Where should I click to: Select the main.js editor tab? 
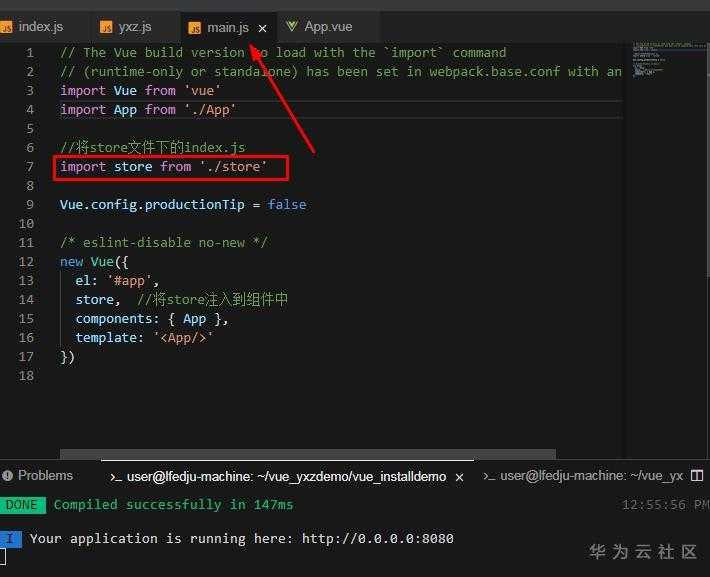228,28
